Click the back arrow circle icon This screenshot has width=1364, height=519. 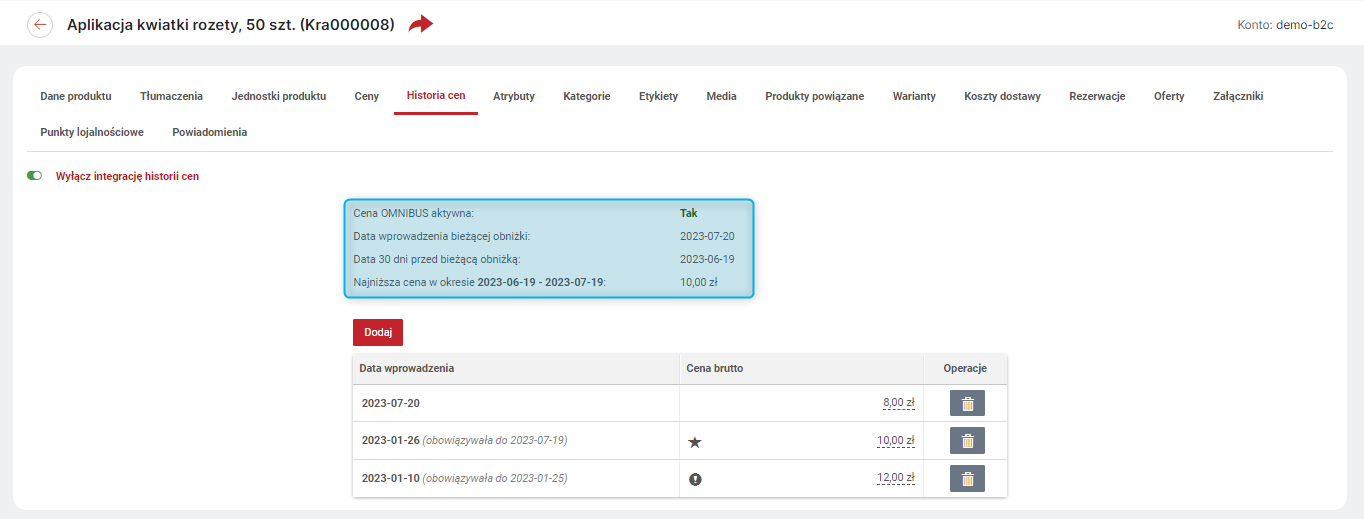pyautogui.click(x=40, y=24)
